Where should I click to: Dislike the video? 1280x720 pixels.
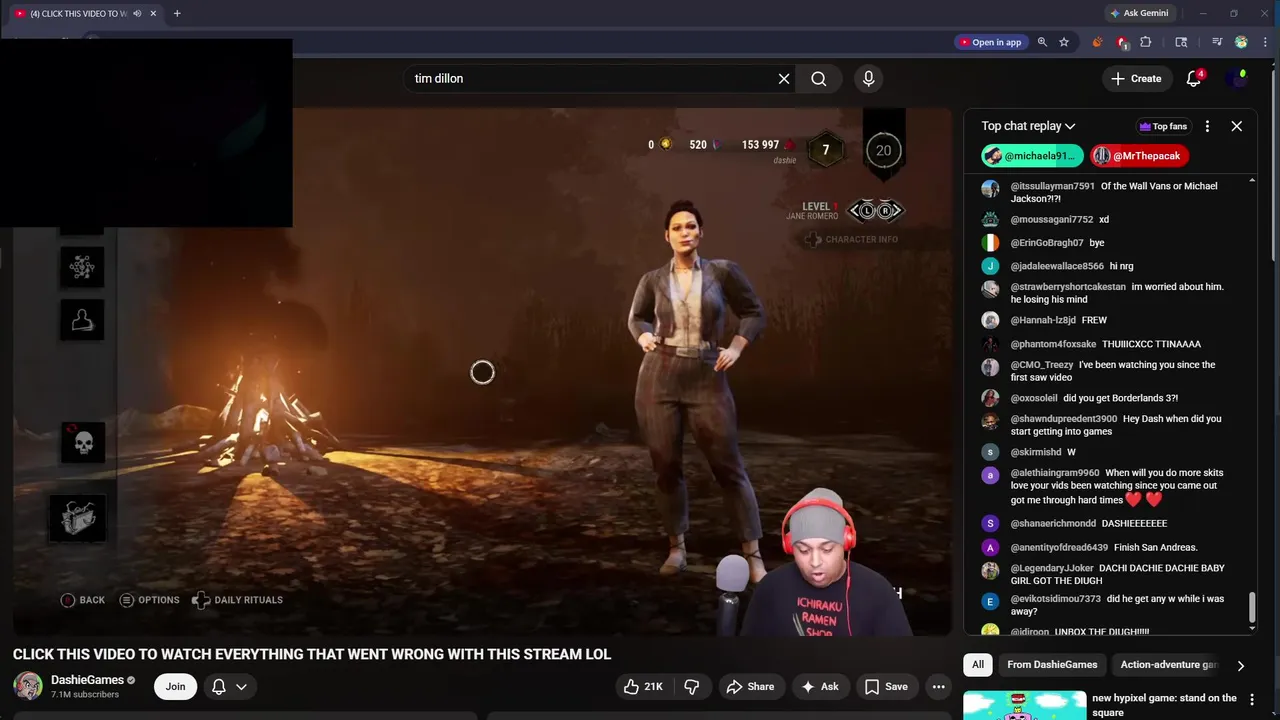click(x=691, y=686)
